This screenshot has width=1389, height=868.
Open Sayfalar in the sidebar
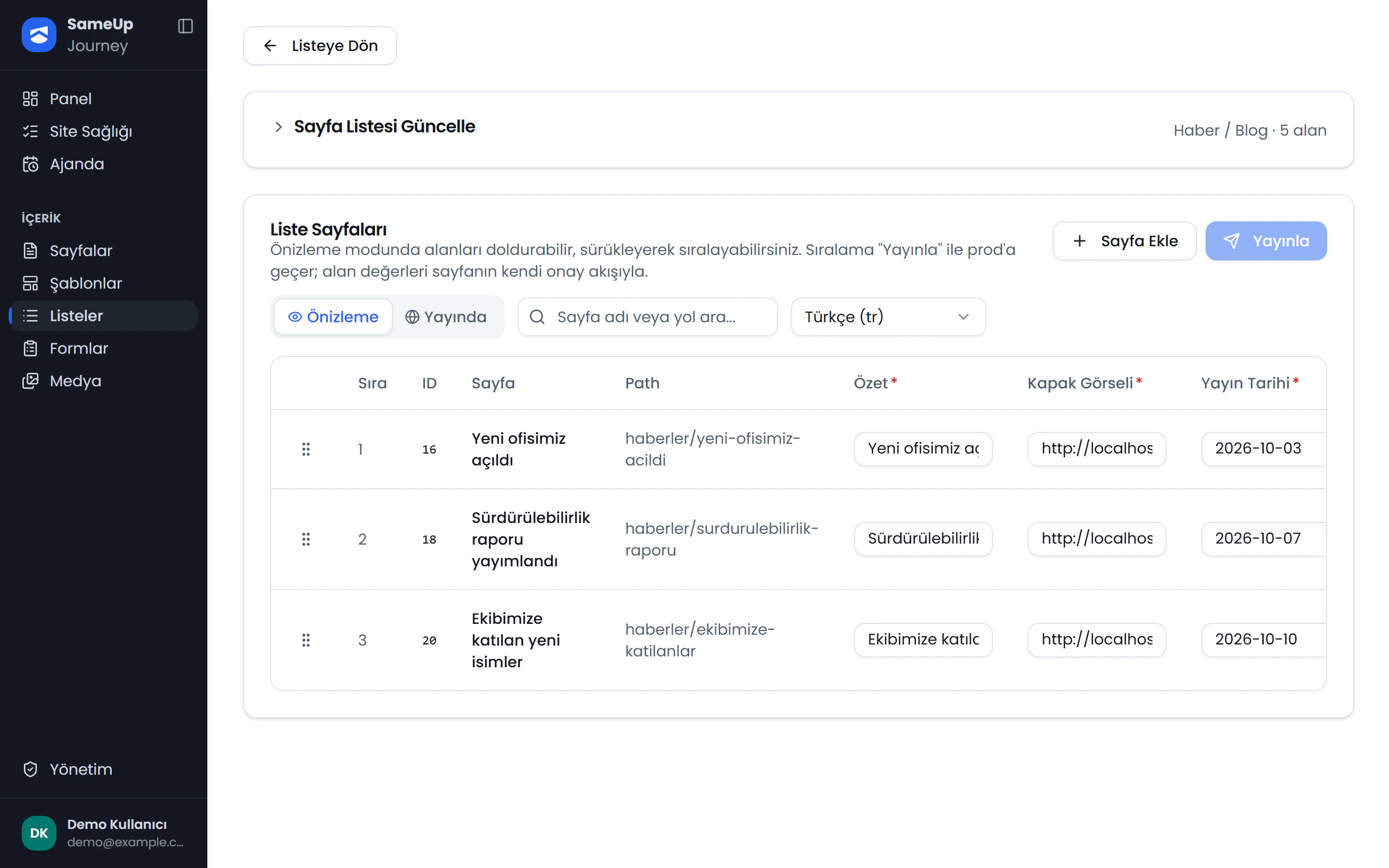(x=104, y=251)
